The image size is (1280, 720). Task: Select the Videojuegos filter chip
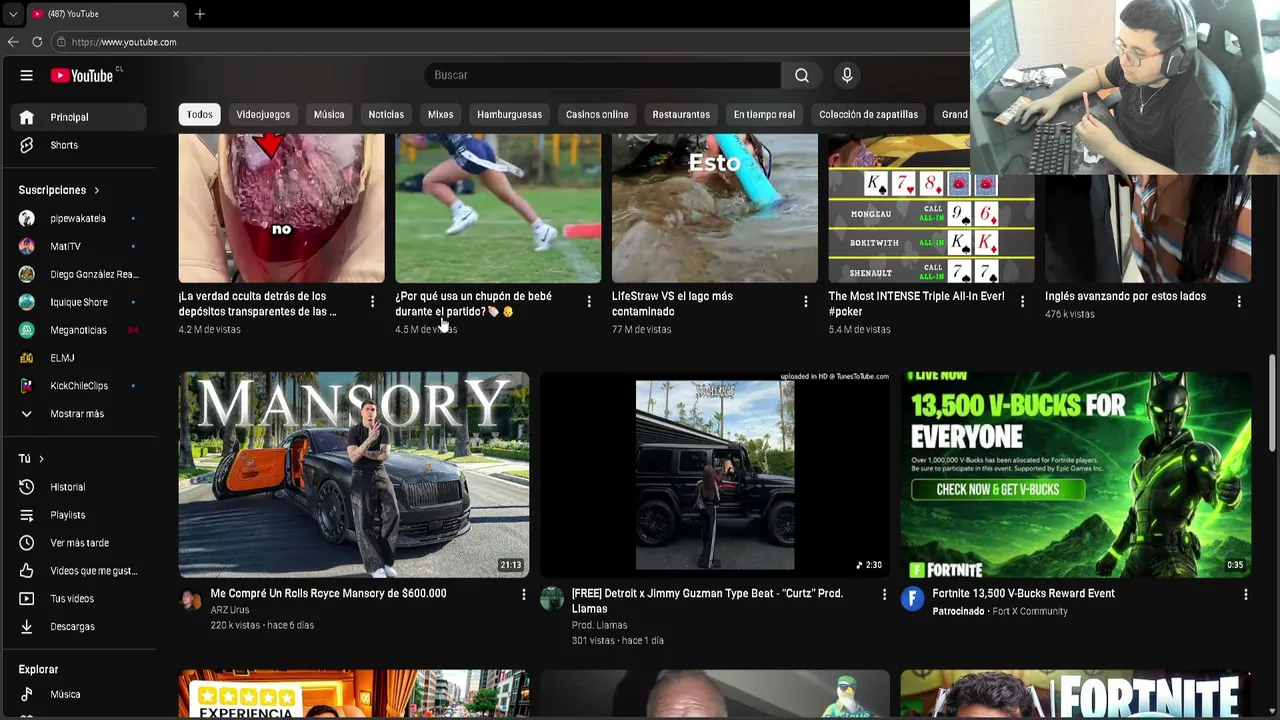point(263,114)
